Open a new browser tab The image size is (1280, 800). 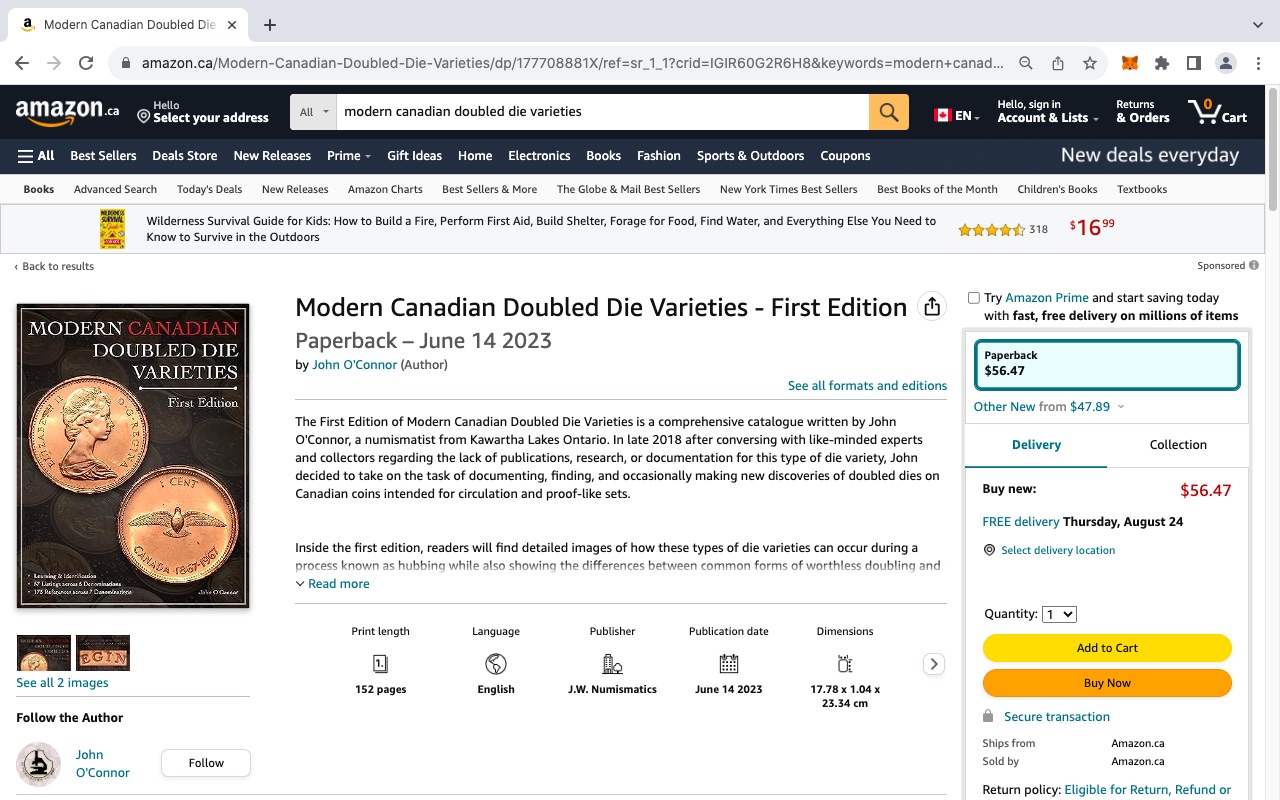[270, 25]
